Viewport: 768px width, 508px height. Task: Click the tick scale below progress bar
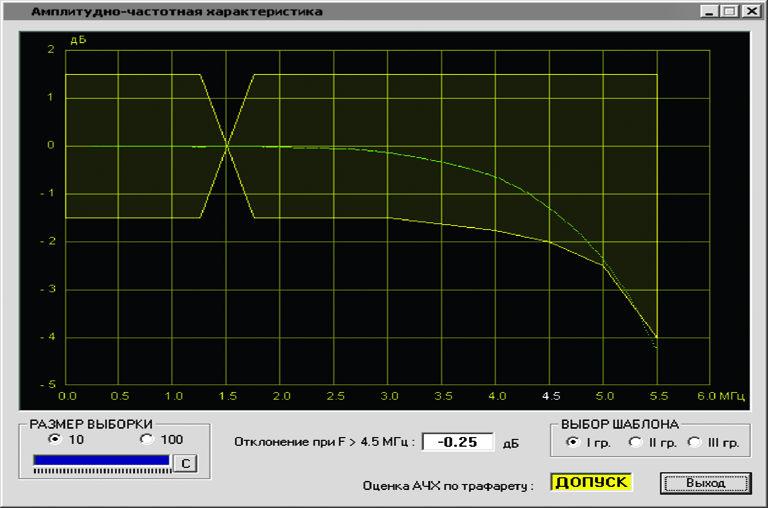click(102, 471)
